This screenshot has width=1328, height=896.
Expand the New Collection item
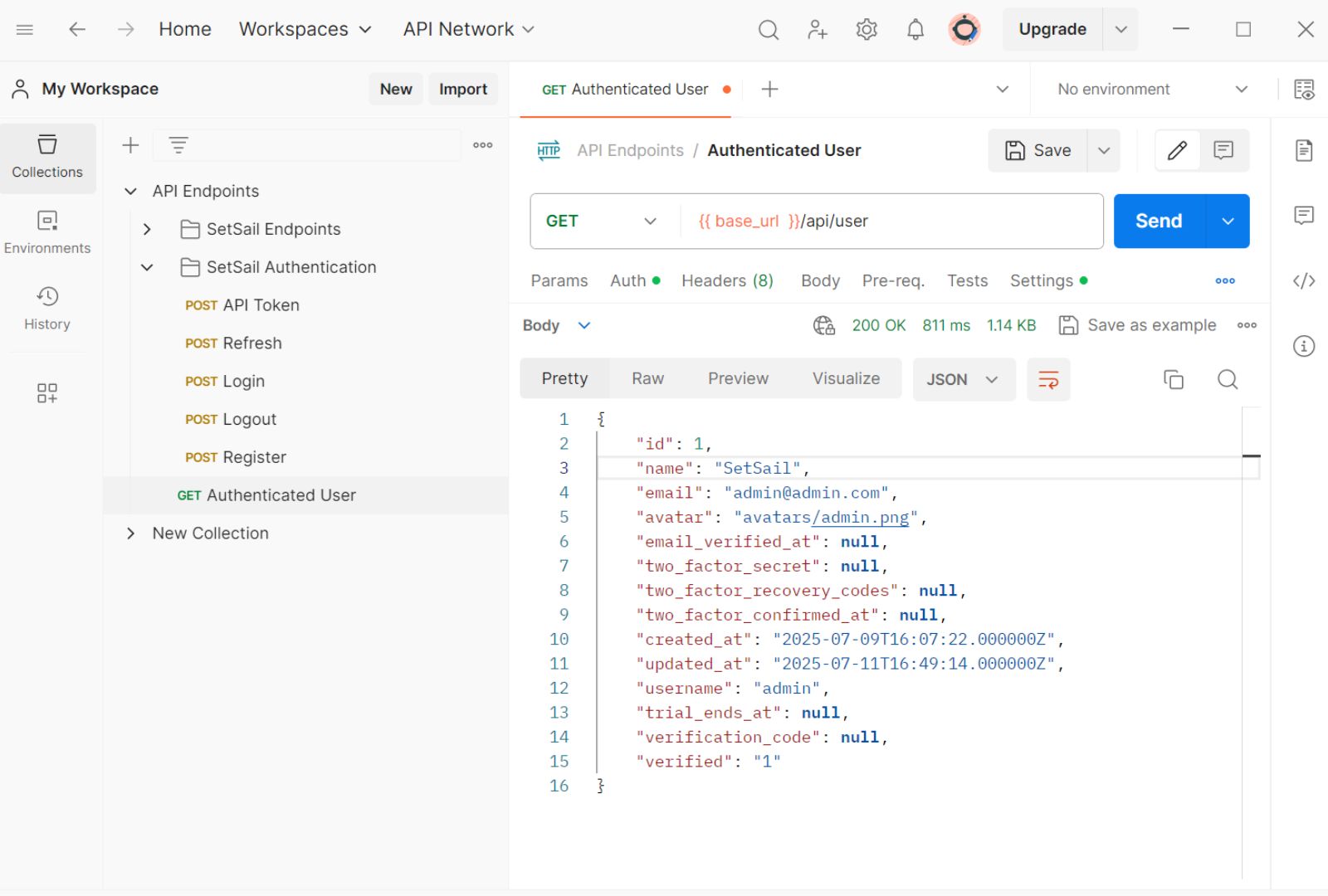click(x=130, y=533)
